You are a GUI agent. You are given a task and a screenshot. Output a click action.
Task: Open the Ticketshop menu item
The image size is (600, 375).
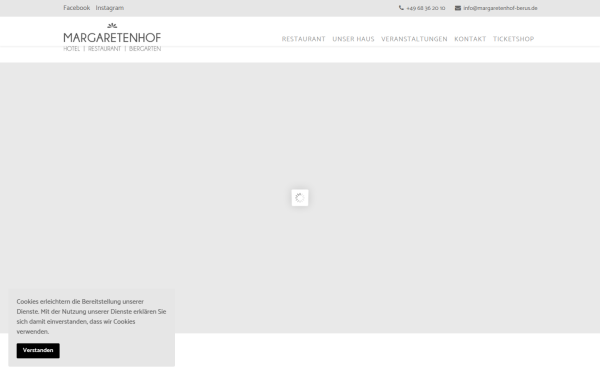point(513,39)
